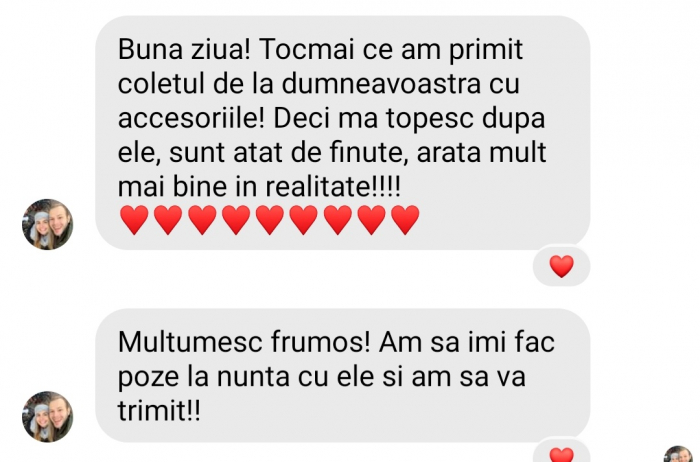Open sender avatar beside Multumesc frumos message
This screenshot has width=700, height=462.
[47, 417]
